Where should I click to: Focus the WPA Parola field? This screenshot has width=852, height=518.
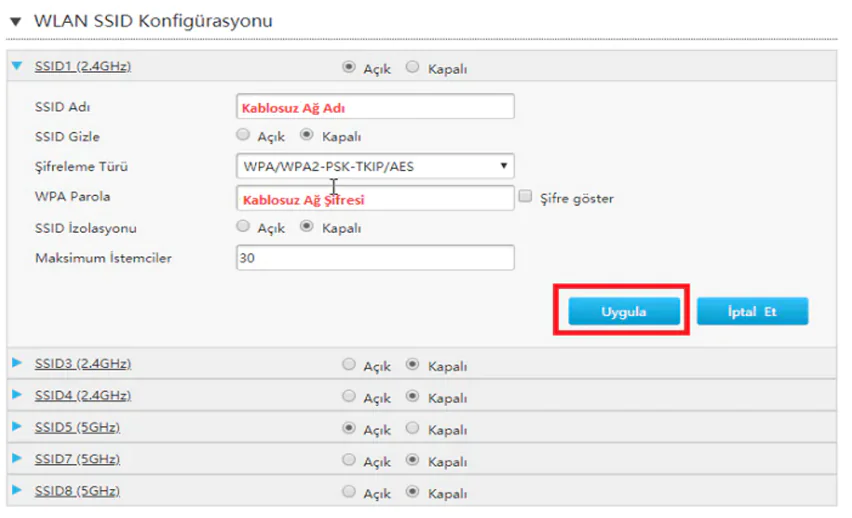(x=375, y=198)
